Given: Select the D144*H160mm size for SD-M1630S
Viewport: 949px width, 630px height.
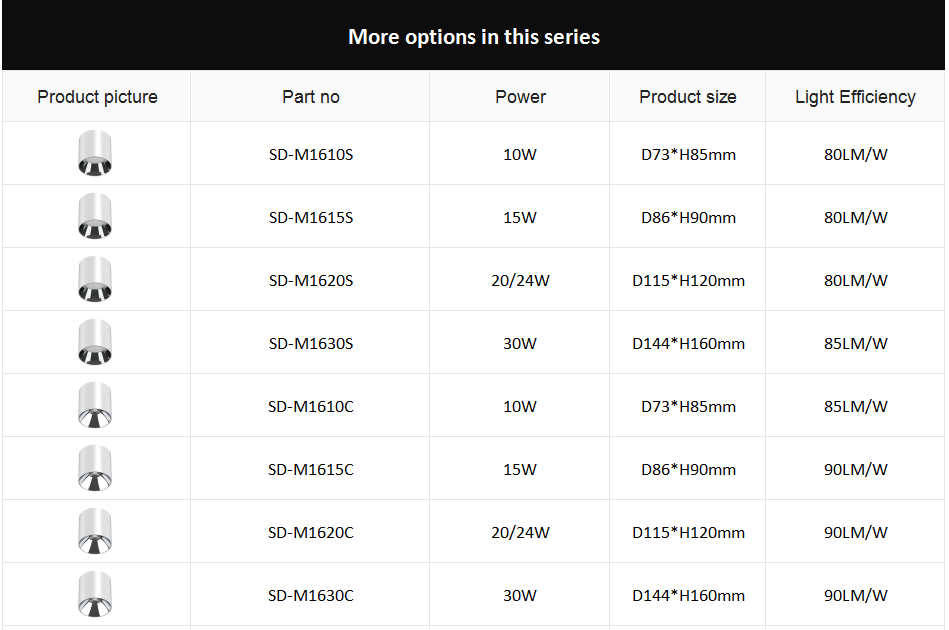Looking at the screenshot, I should tap(689, 344).
